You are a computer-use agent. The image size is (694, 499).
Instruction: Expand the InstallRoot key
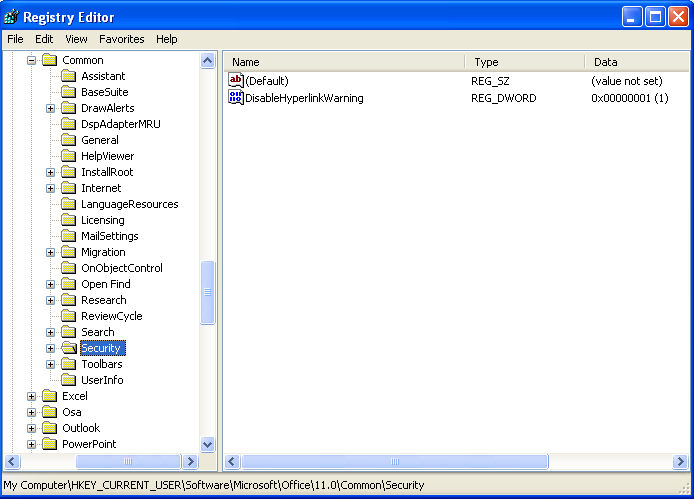click(50, 172)
